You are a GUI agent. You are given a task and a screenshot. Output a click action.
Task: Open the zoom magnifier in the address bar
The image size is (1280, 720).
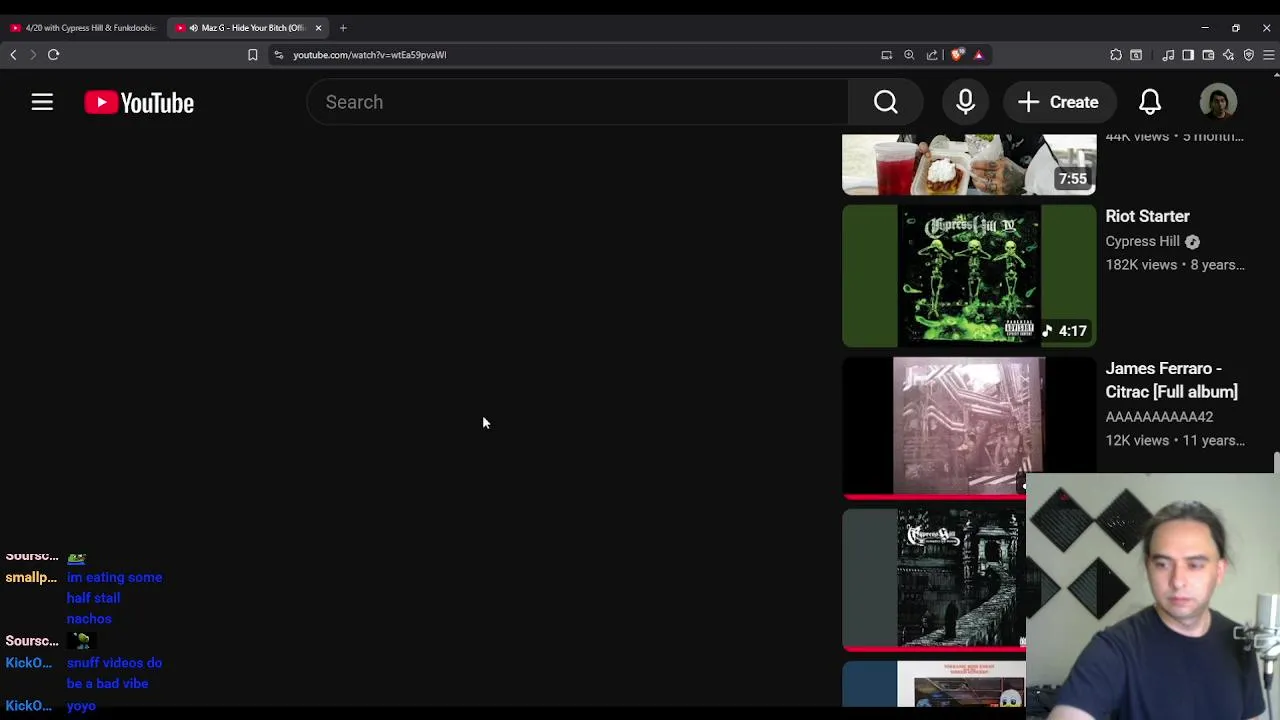(909, 55)
